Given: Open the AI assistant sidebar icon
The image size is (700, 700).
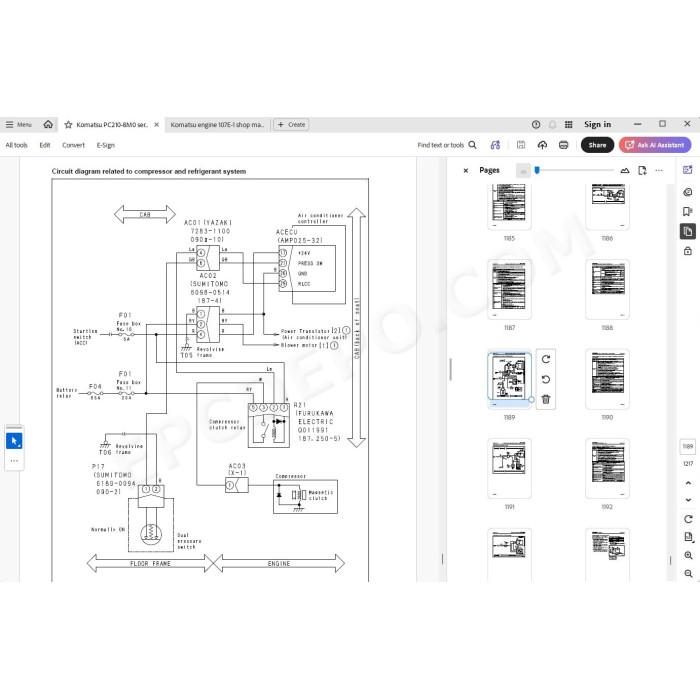Looking at the screenshot, I should pyautogui.click(x=688, y=170).
